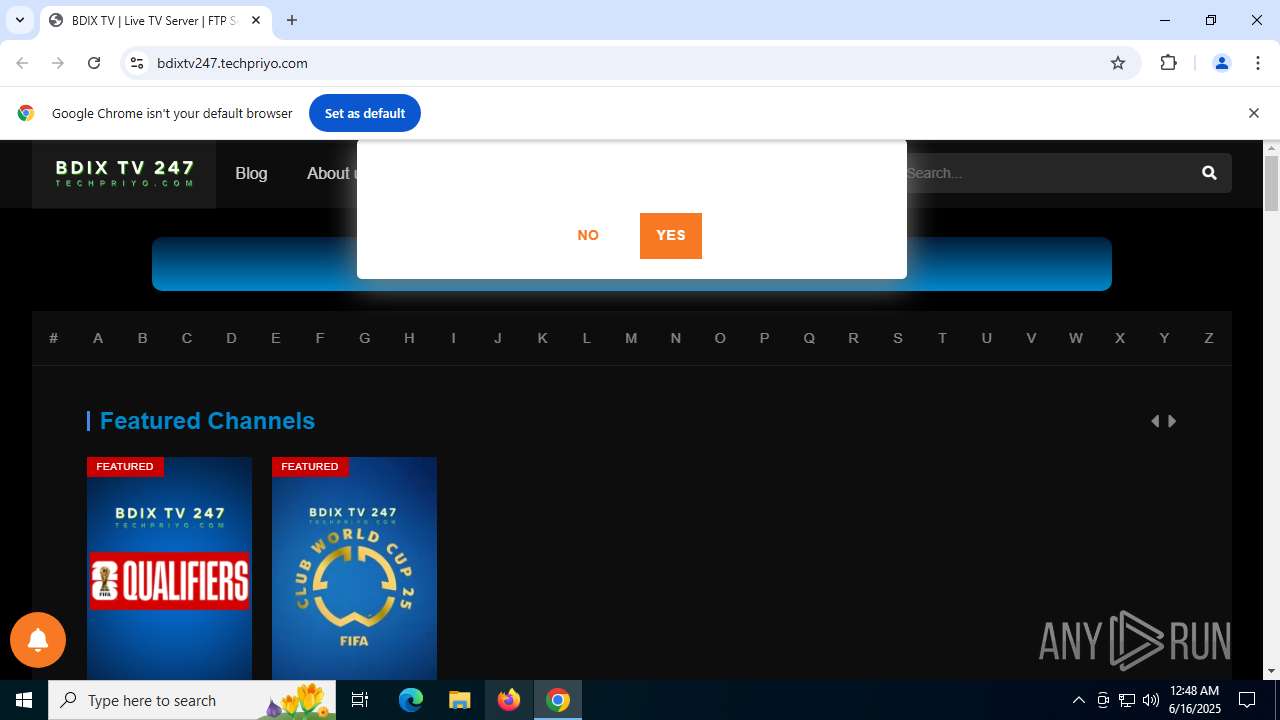This screenshot has width=1280, height=720.
Task: Filter channels by letter Z
Action: (1209, 338)
